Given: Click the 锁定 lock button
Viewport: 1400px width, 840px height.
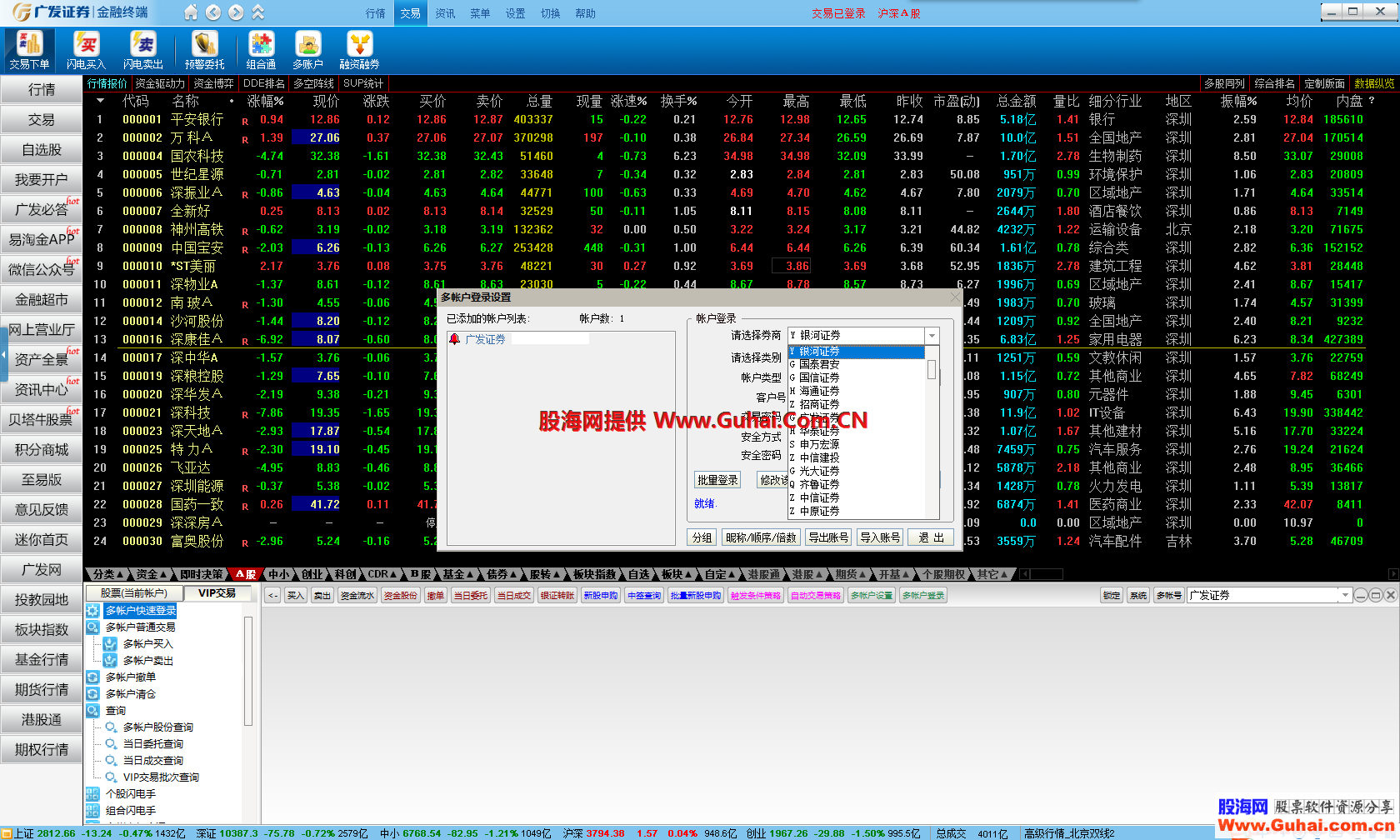Looking at the screenshot, I should point(1112,595).
